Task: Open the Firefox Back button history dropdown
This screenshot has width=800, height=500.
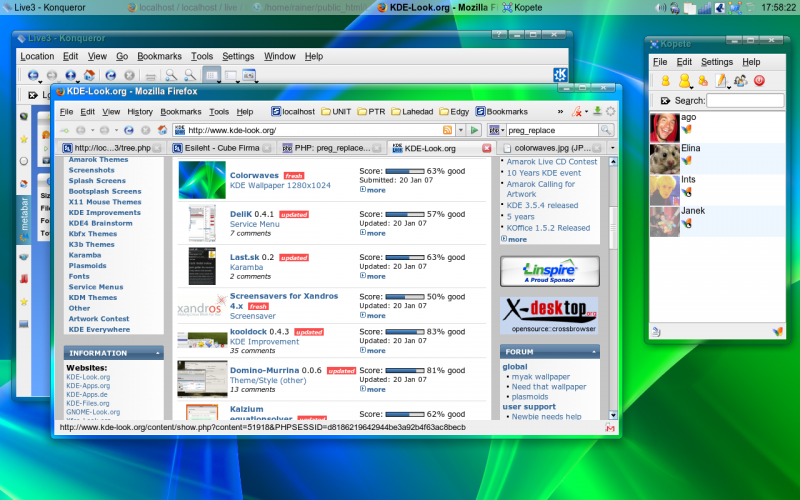Action: pos(92,130)
